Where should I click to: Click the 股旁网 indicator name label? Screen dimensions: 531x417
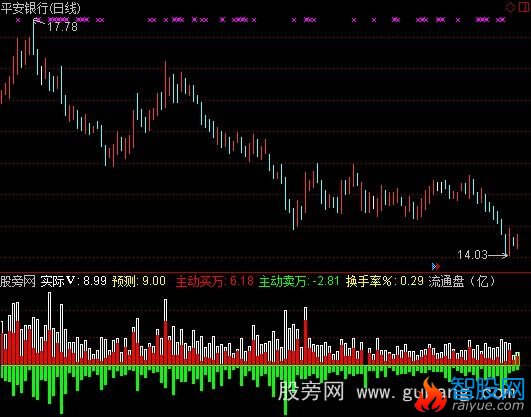(x=18, y=281)
